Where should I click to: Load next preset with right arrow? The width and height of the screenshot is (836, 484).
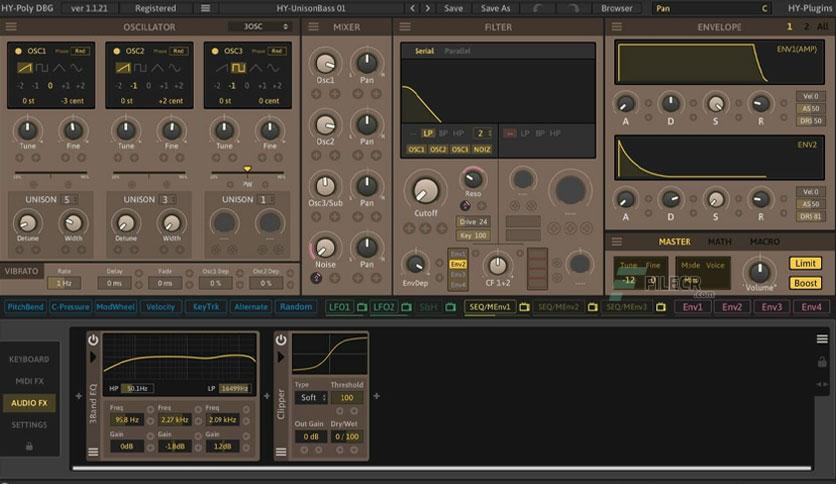coord(427,8)
